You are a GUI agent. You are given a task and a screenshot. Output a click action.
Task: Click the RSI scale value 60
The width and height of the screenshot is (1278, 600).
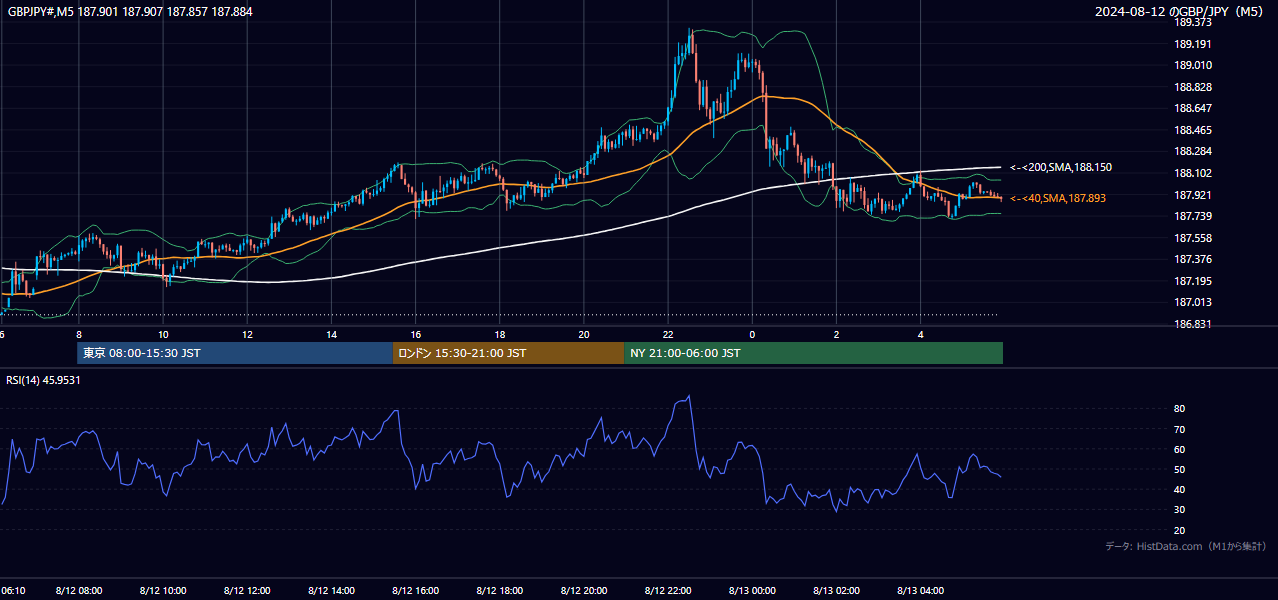[x=1180, y=449]
